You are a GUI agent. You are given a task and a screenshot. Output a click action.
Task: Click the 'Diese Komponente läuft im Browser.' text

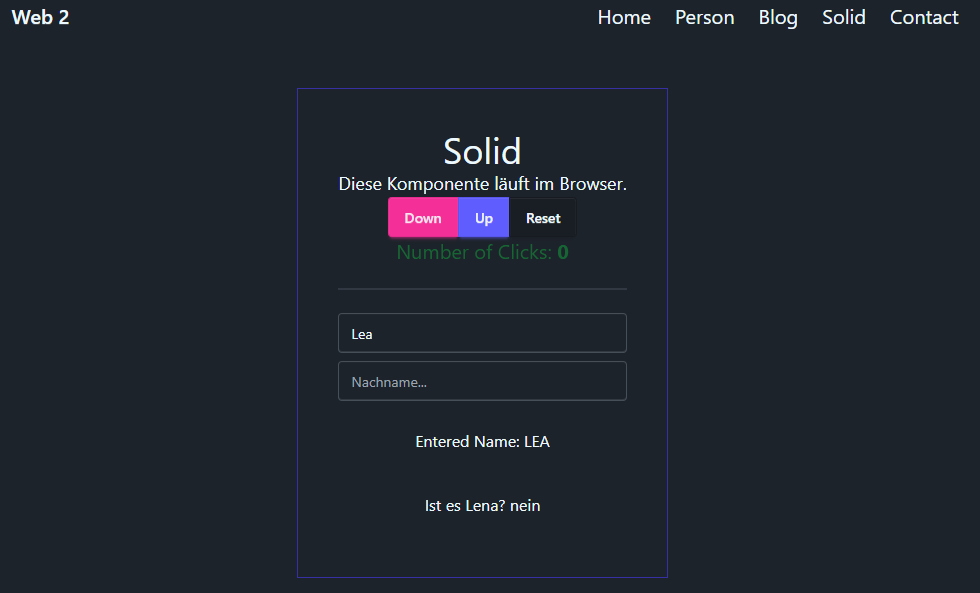482,184
